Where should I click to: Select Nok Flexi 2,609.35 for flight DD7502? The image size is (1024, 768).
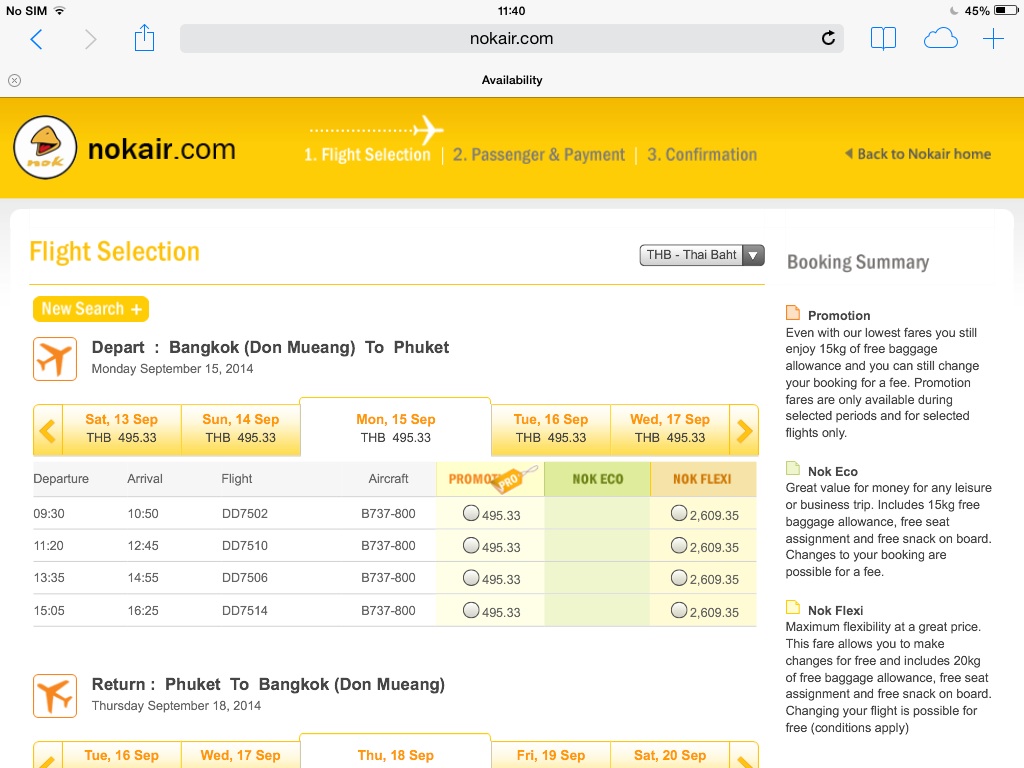point(679,513)
